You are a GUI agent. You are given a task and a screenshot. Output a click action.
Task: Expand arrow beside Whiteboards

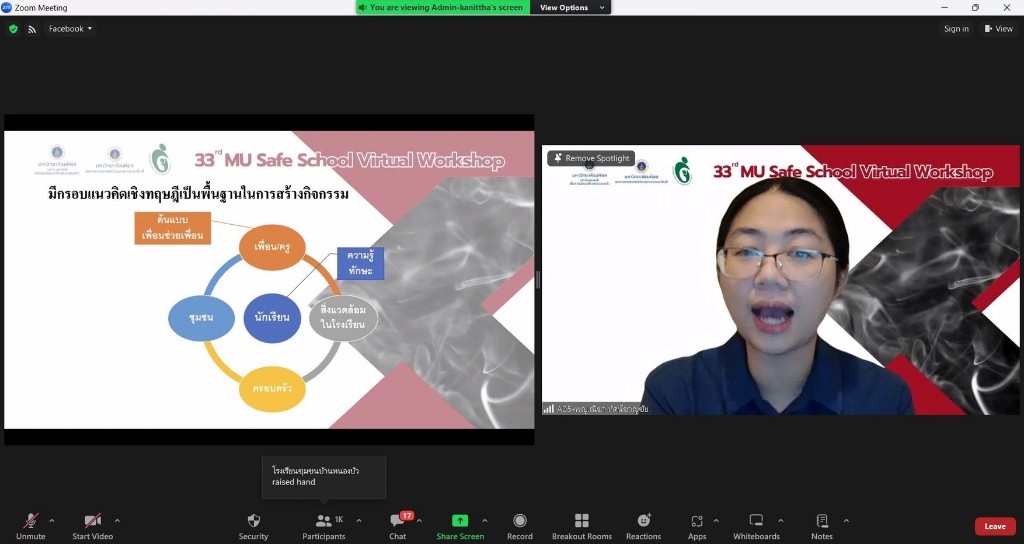pyautogui.click(x=781, y=520)
